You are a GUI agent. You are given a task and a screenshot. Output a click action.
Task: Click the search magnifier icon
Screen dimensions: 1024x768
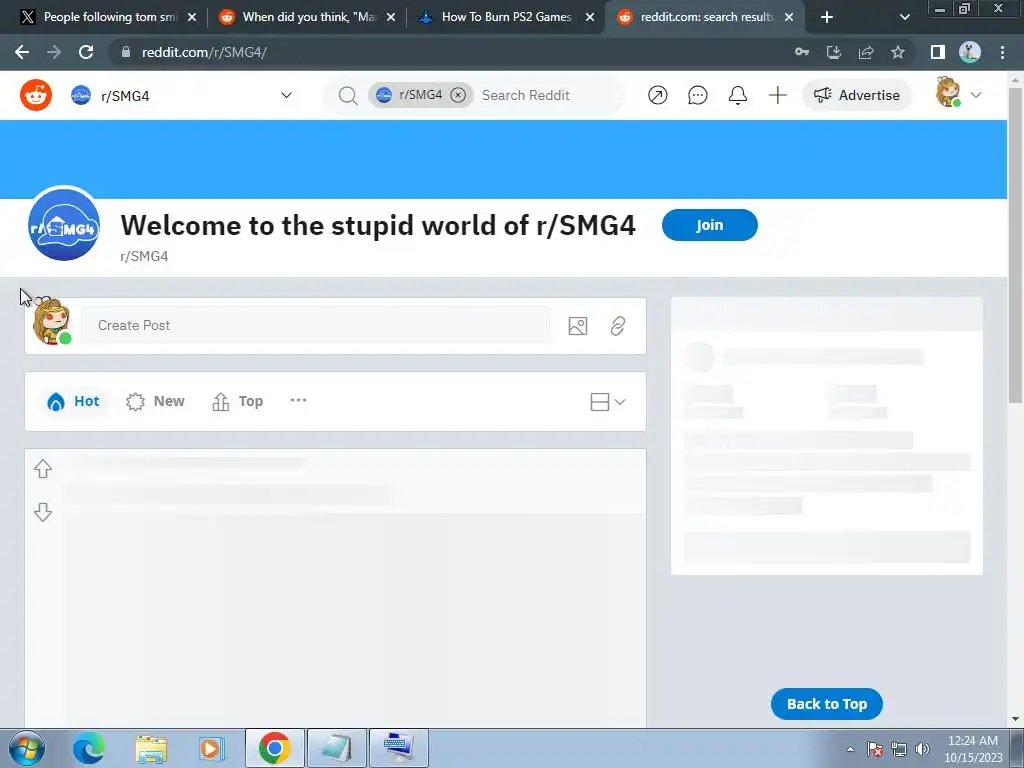(348, 95)
